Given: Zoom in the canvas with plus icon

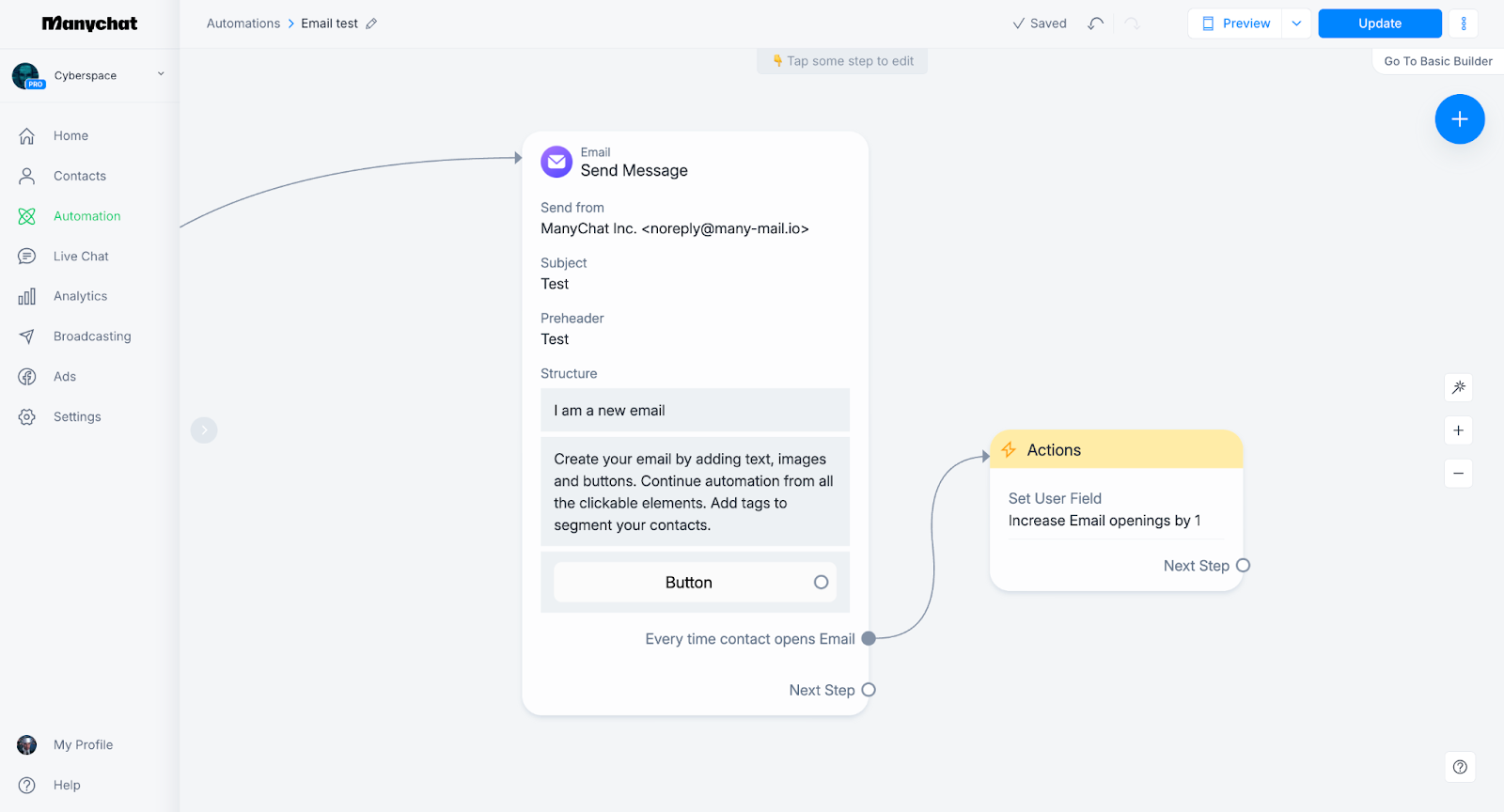Looking at the screenshot, I should click(x=1458, y=430).
